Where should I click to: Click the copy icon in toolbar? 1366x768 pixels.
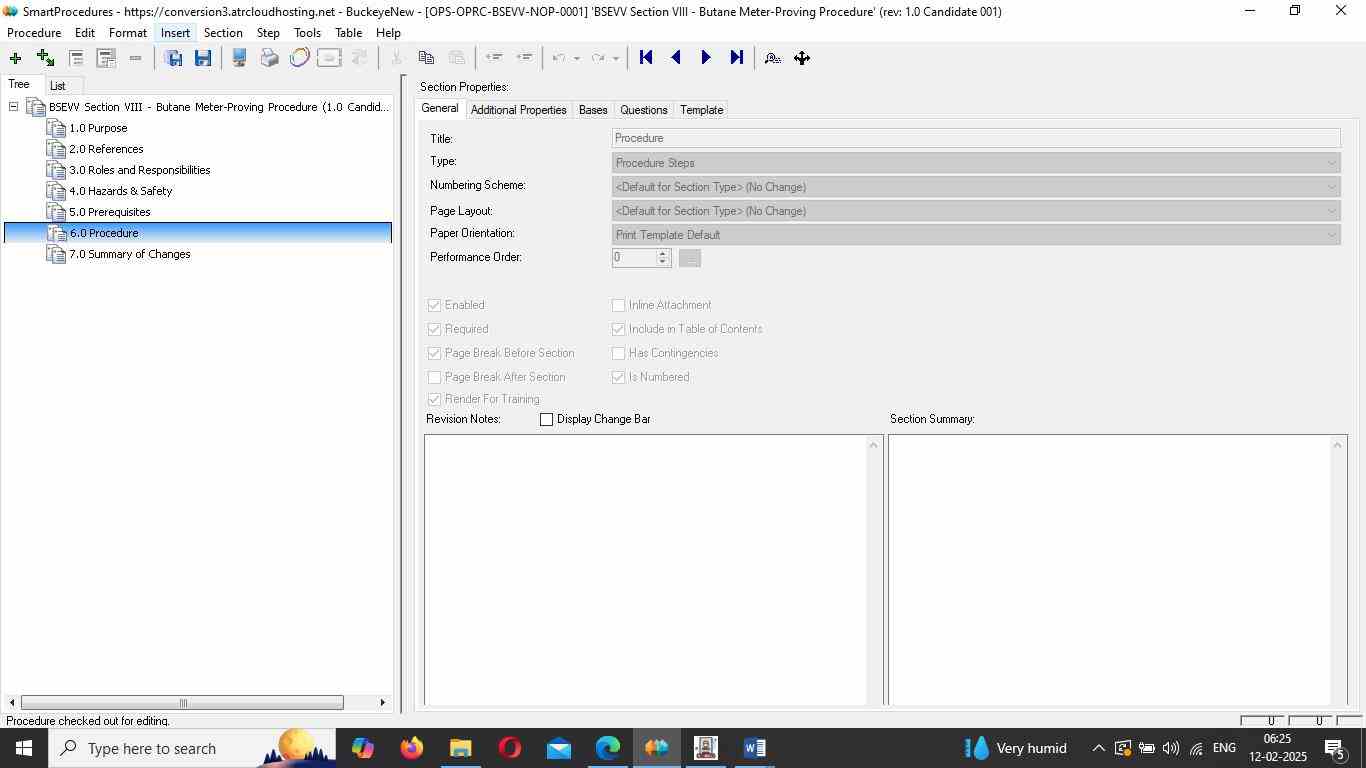click(x=426, y=58)
